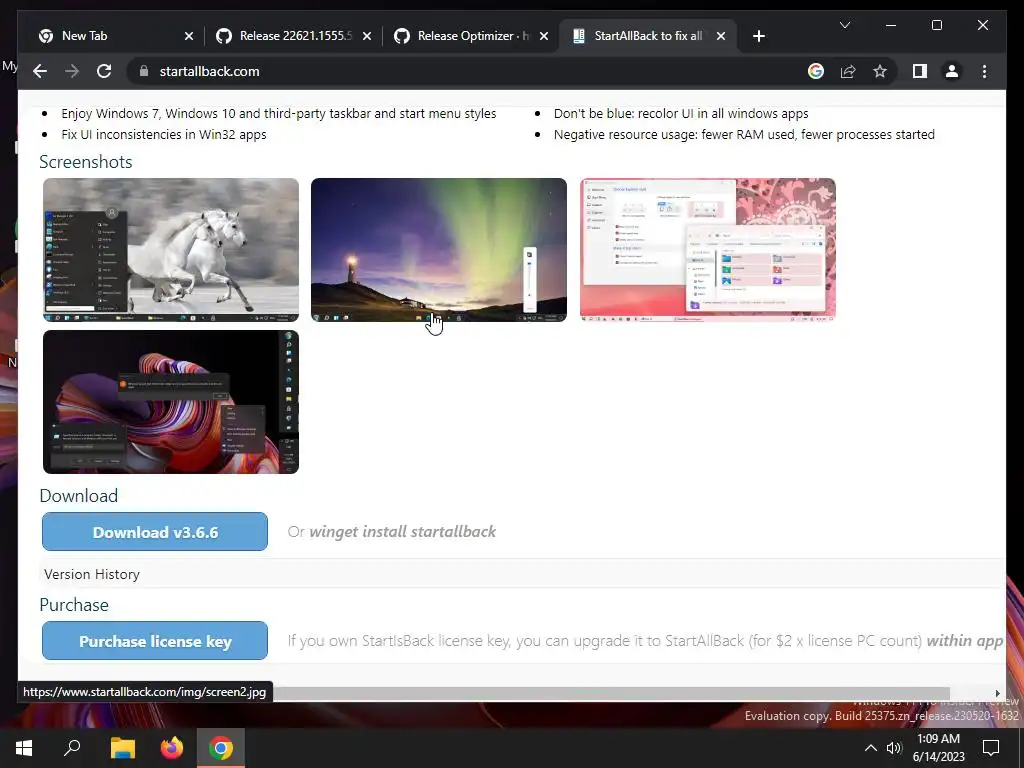Click the browser Back arrow
Viewport: 1024px width, 768px height.
[40, 71]
